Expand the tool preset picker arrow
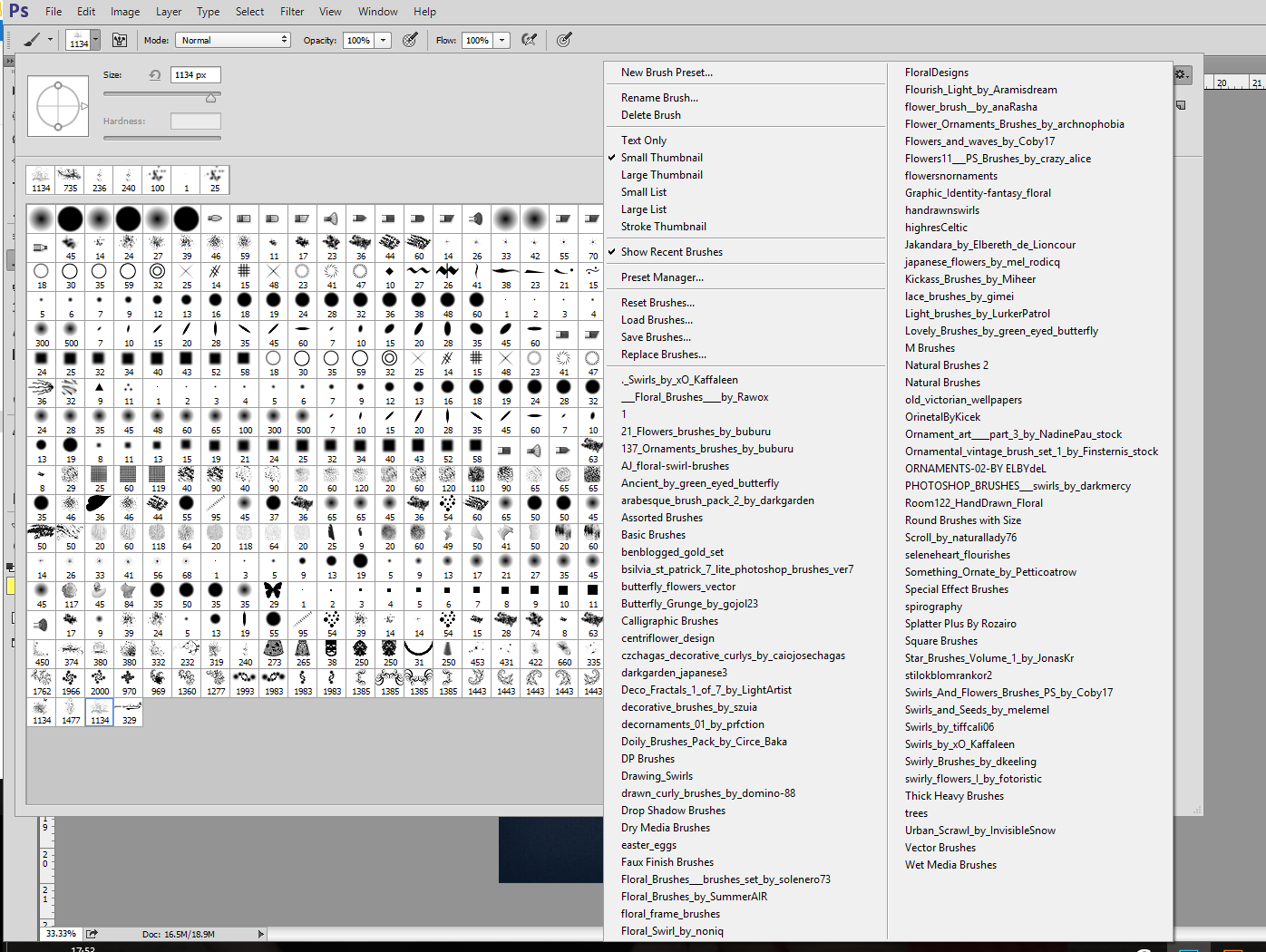The height and width of the screenshot is (952, 1266). 49,40
